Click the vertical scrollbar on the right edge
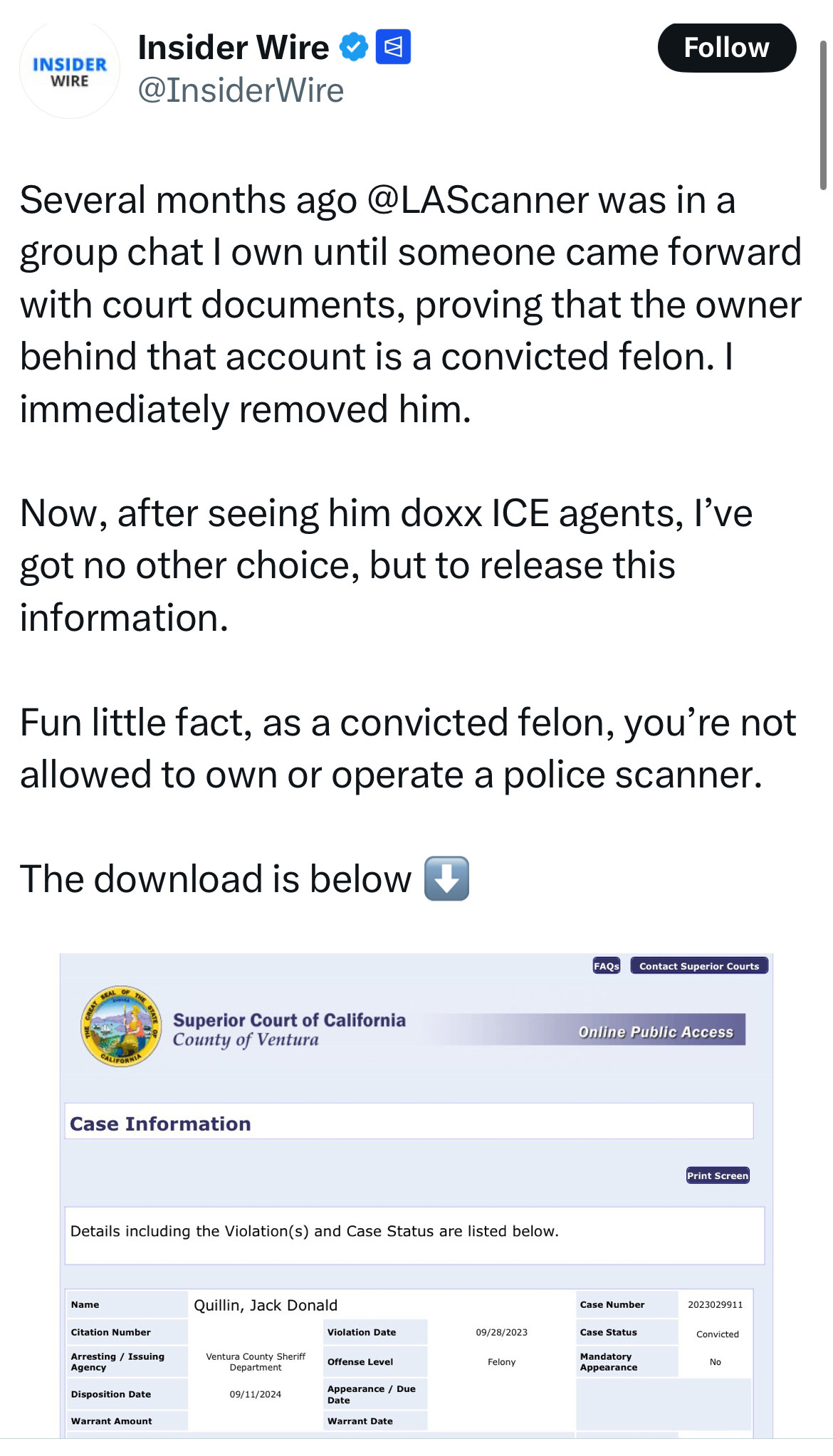Screen dimensions: 833x1456 [824, 114]
